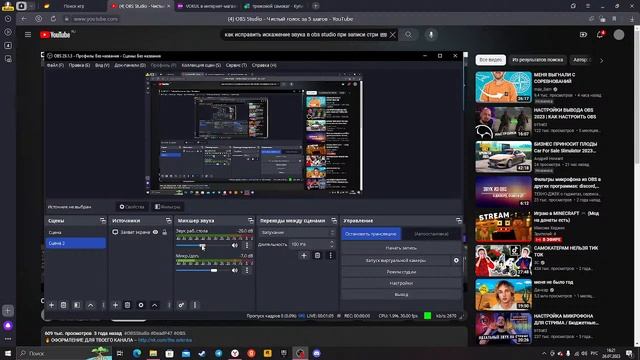Open YouTube create video icon
Screen dimensions: 640x360
[x=583, y=35]
